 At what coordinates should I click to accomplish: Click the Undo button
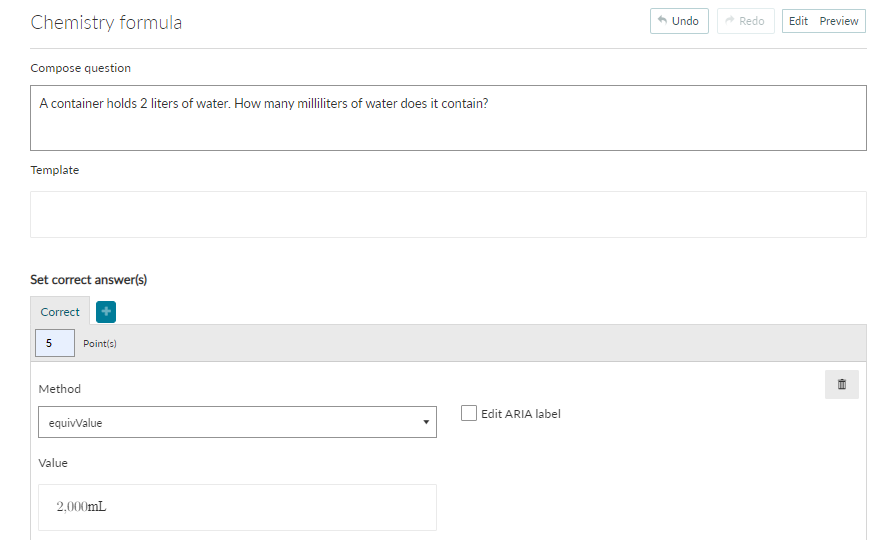[x=679, y=21]
